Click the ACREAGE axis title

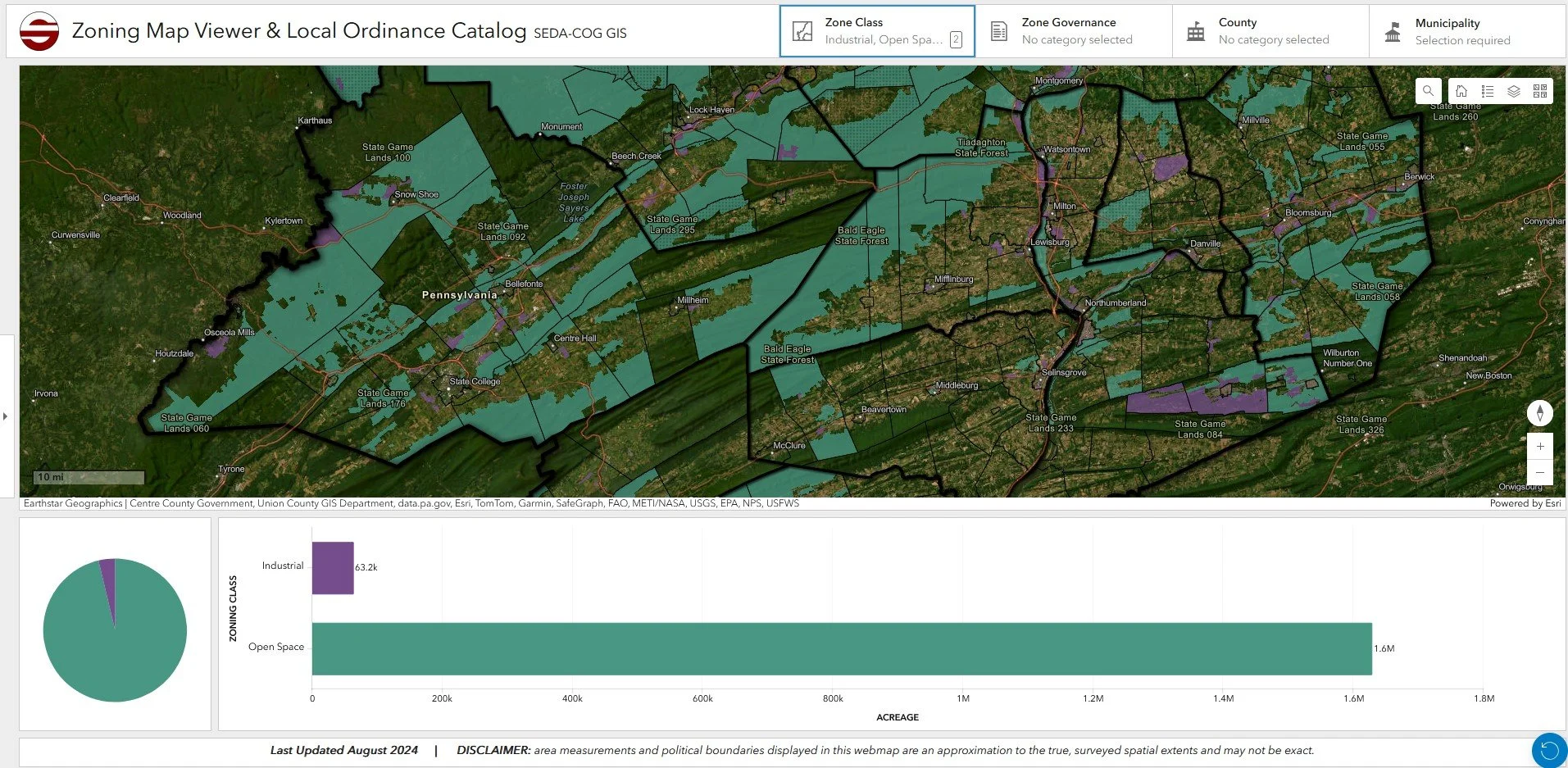click(x=898, y=717)
